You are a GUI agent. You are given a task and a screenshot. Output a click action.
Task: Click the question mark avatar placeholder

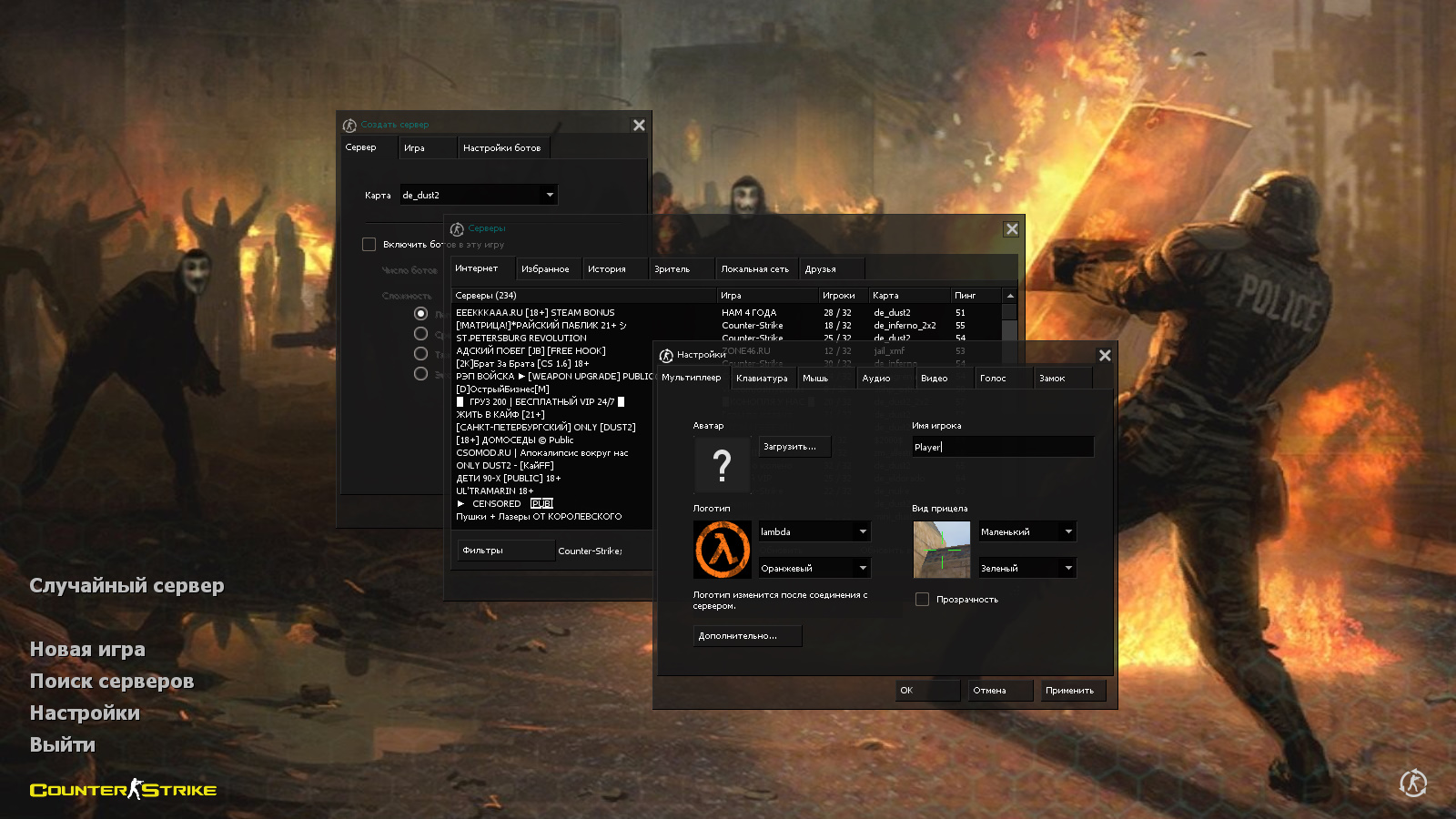(x=722, y=465)
